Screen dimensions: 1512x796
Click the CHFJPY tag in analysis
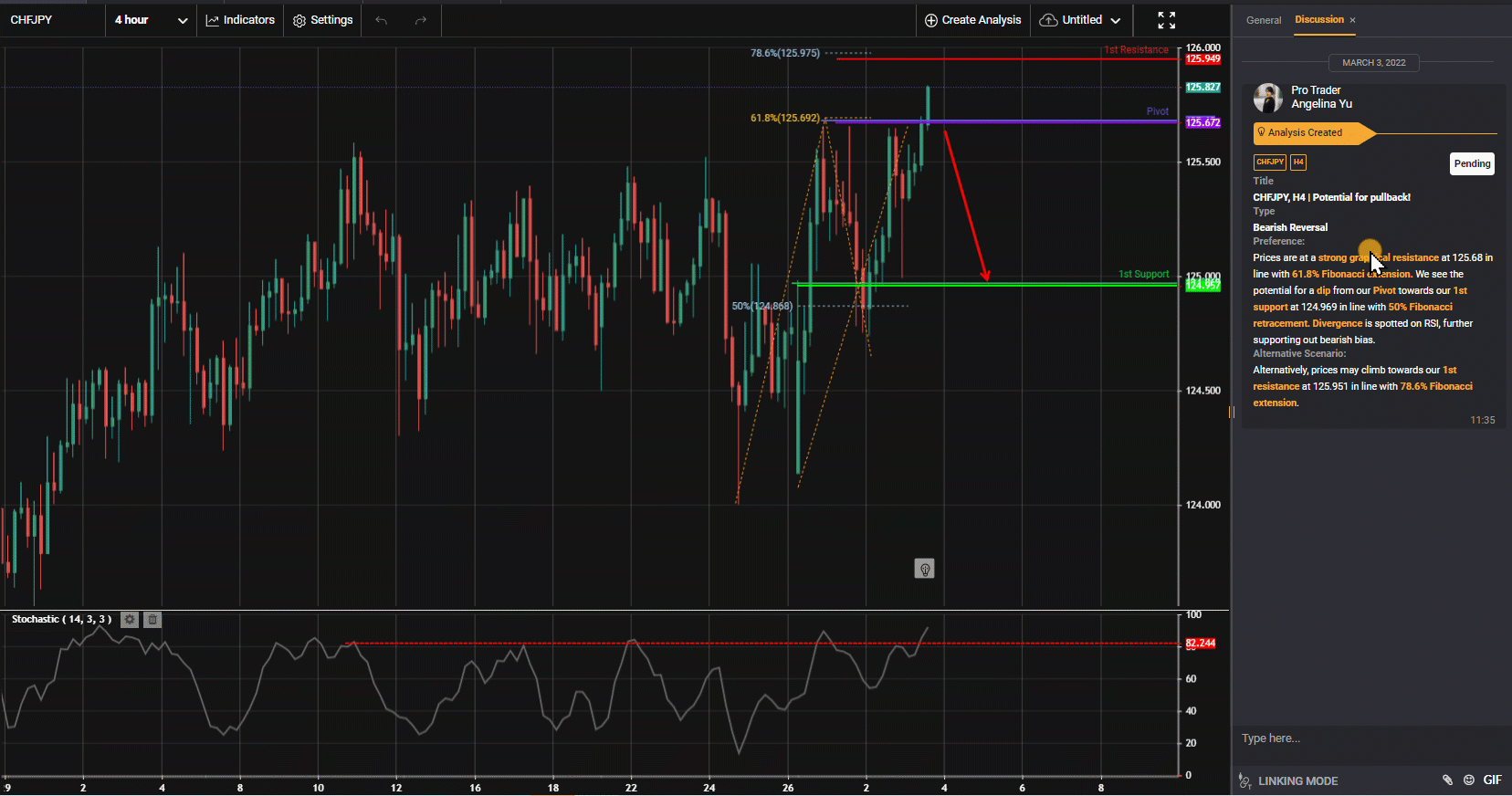point(1270,162)
